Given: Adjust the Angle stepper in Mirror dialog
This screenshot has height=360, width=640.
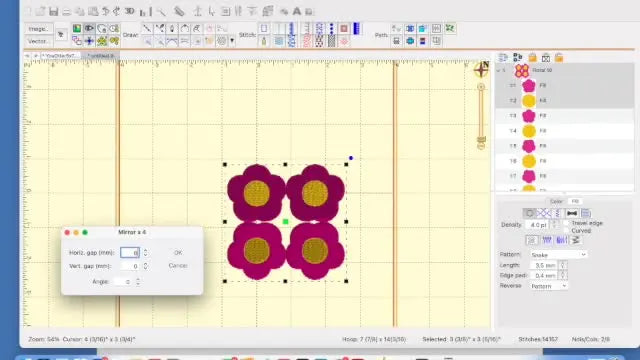Looking at the screenshot, I should (x=138, y=282).
